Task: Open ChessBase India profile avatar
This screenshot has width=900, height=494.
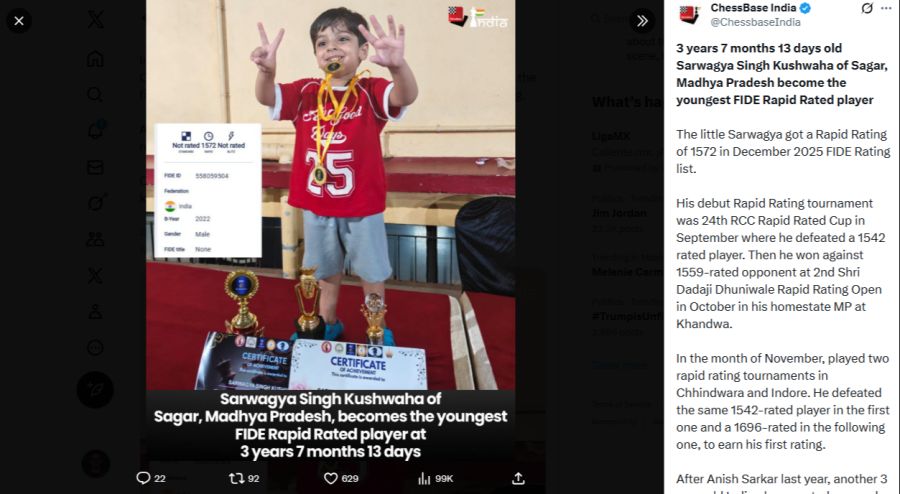Action: pyautogui.click(x=690, y=14)
